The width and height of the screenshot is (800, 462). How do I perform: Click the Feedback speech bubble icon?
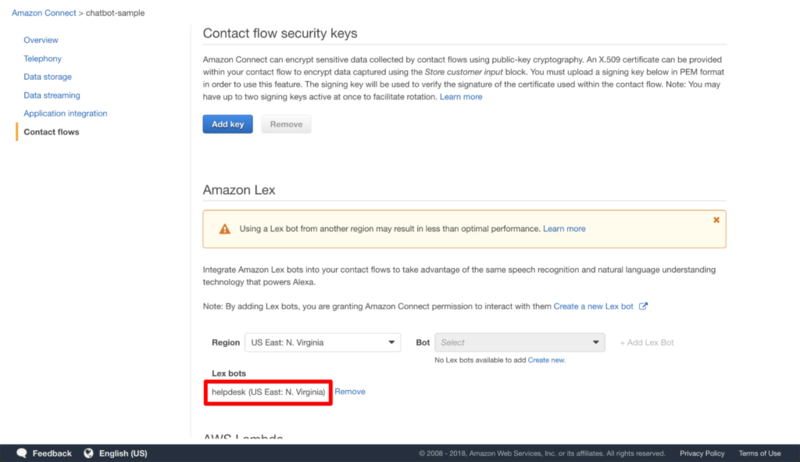click(x=21, y=453)
